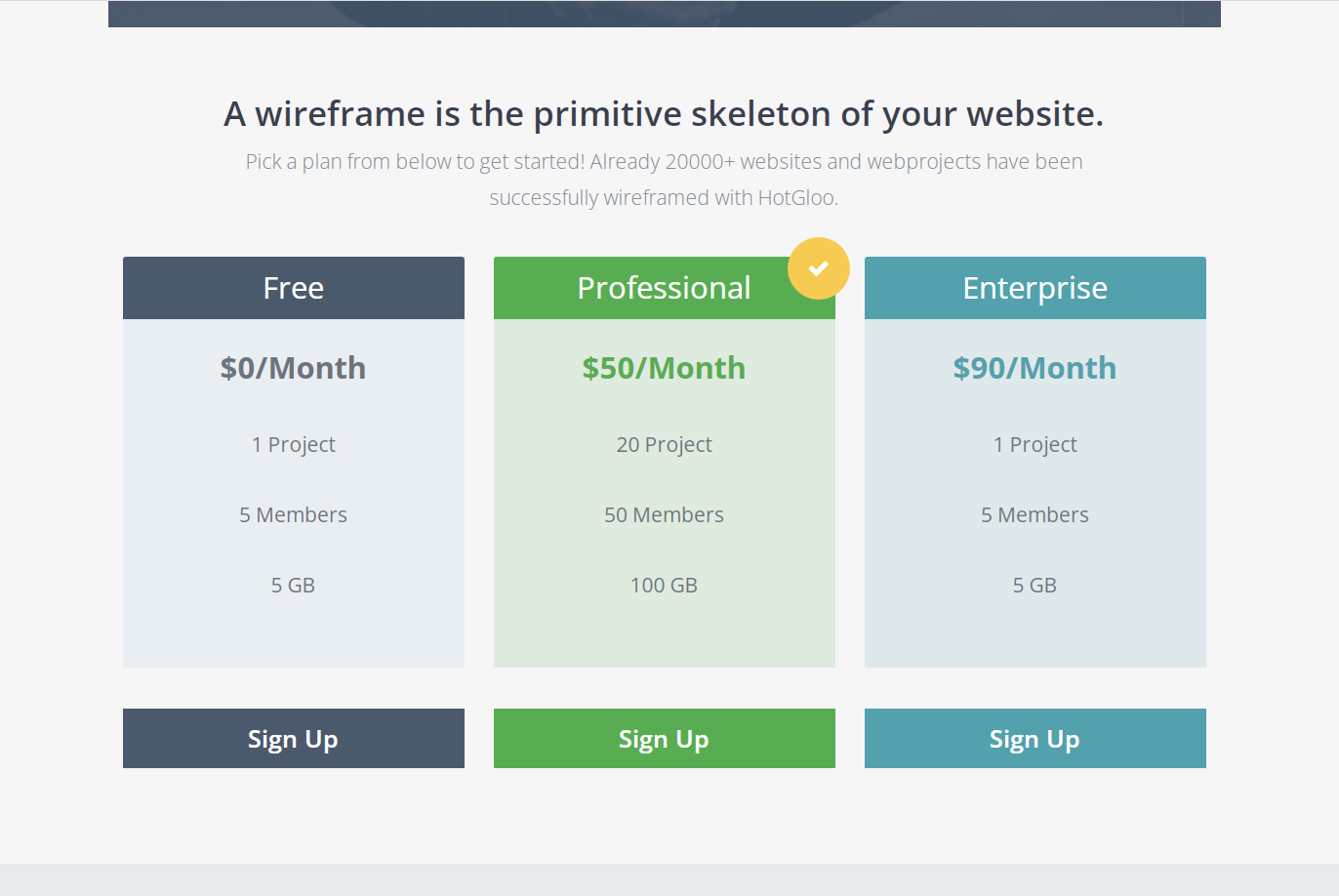Click the yellow checkmark badge on Professional
1339x896 pixels.
[x=818, y=268]
